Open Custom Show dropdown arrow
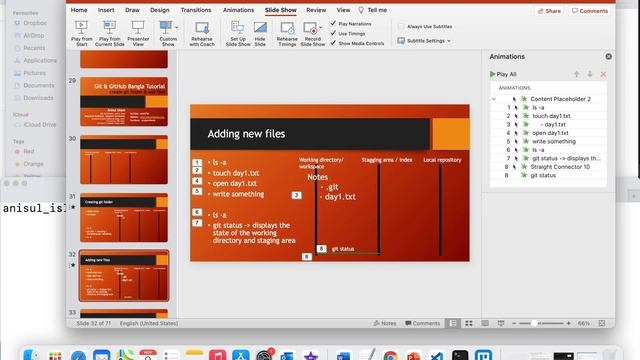 coord(177,27)
